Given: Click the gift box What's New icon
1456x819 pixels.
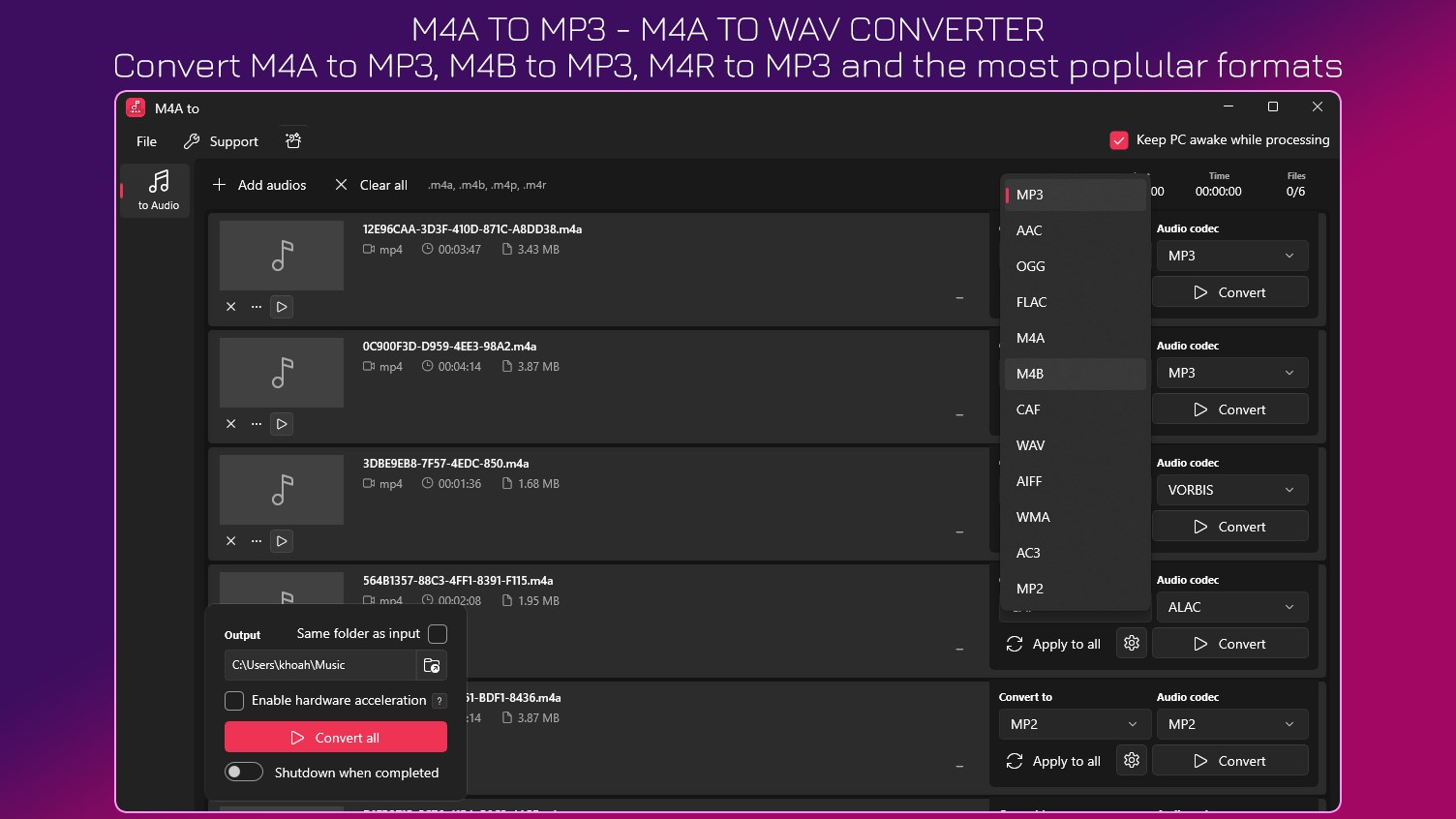Looking at the screenshot, I should [x=293, y=140].
